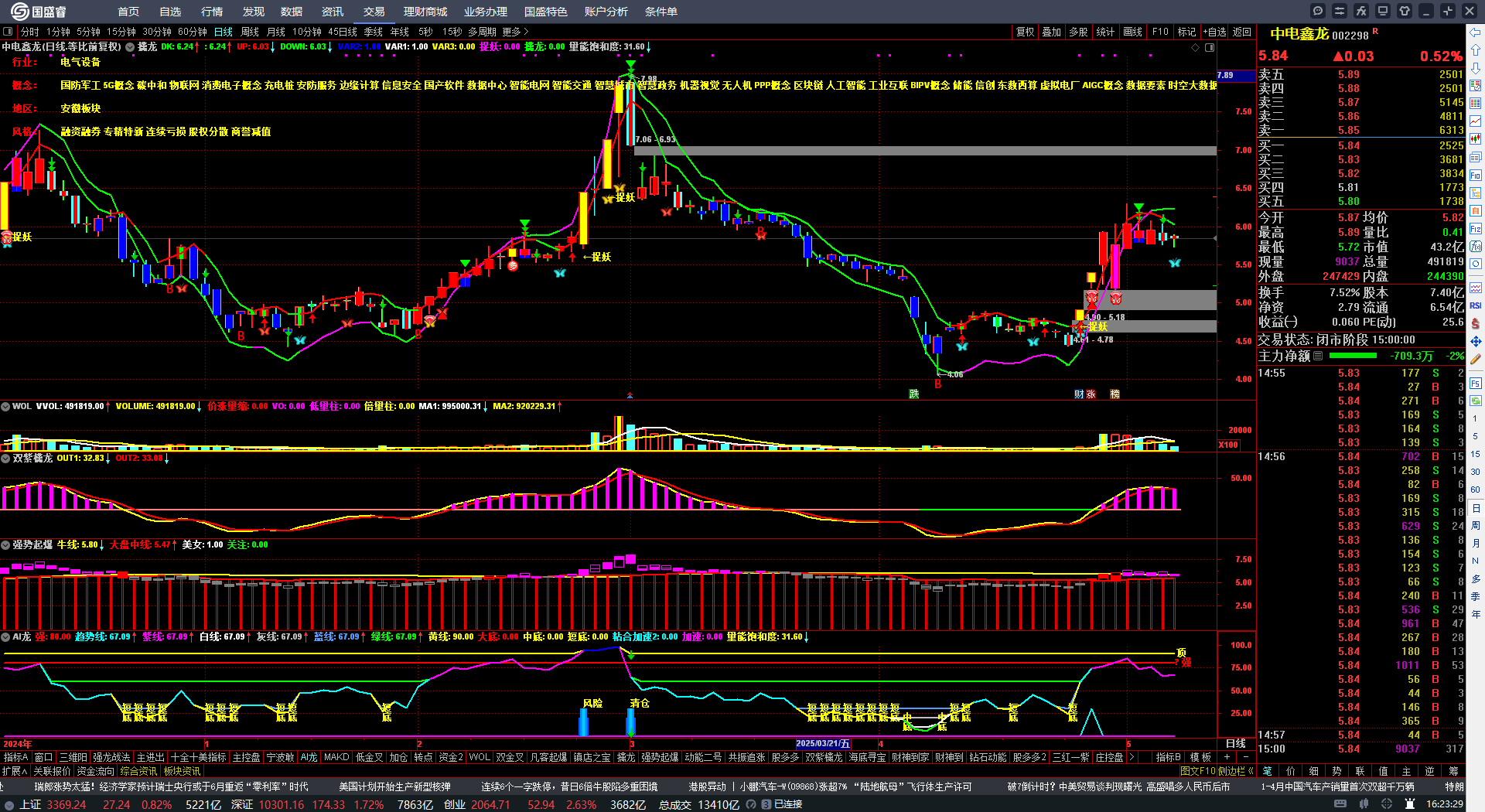Viewport: 1485px width, 812px height.
Task: Open 画线 drawing dropdown
Action: pyautogui.click(x=1132, y=32)
